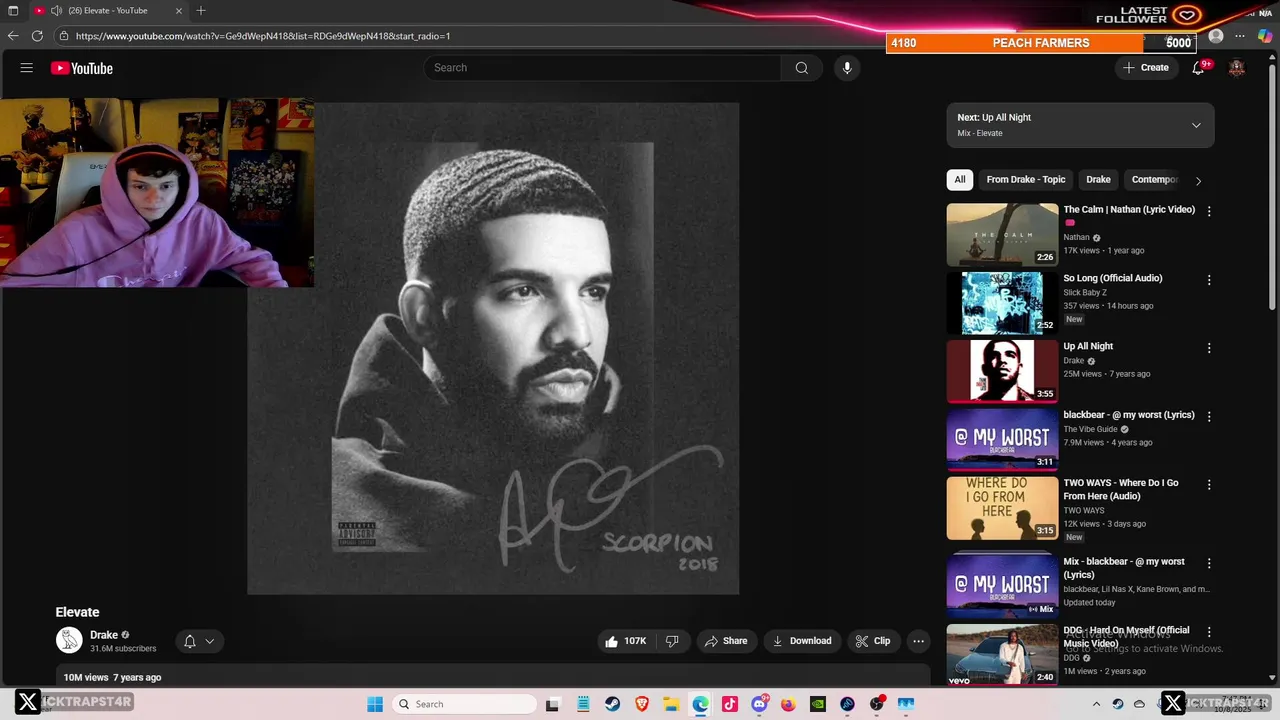Screen dimensions: 1280x720
Task: Click the Clip button
Action: tap(872, 641)
